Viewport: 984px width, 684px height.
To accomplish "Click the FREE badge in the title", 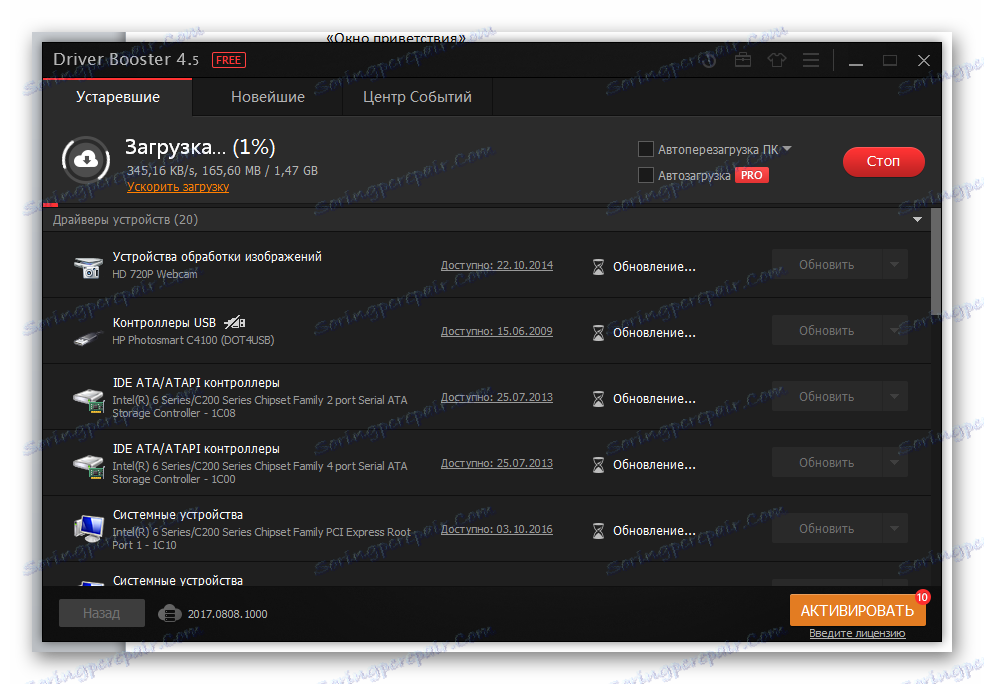I will click(x=228, y=60).
